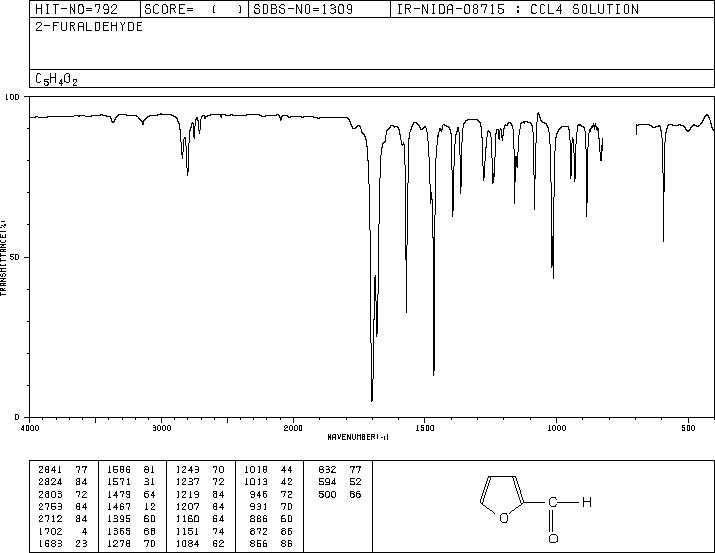Click the 50 transmittance axis label

pyautogui.click(x=16, y=257)
